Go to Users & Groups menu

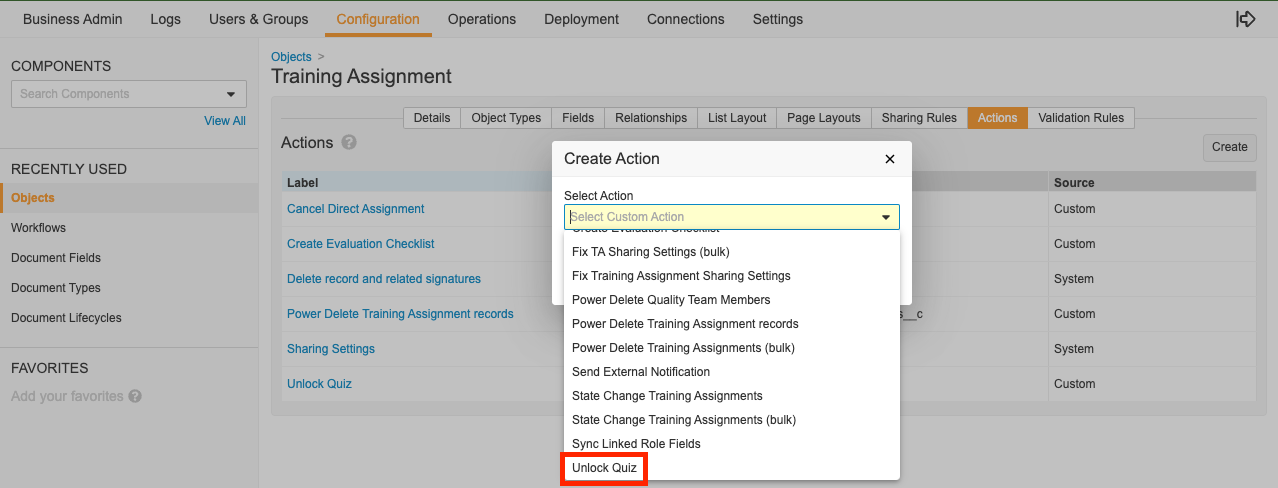258,19
